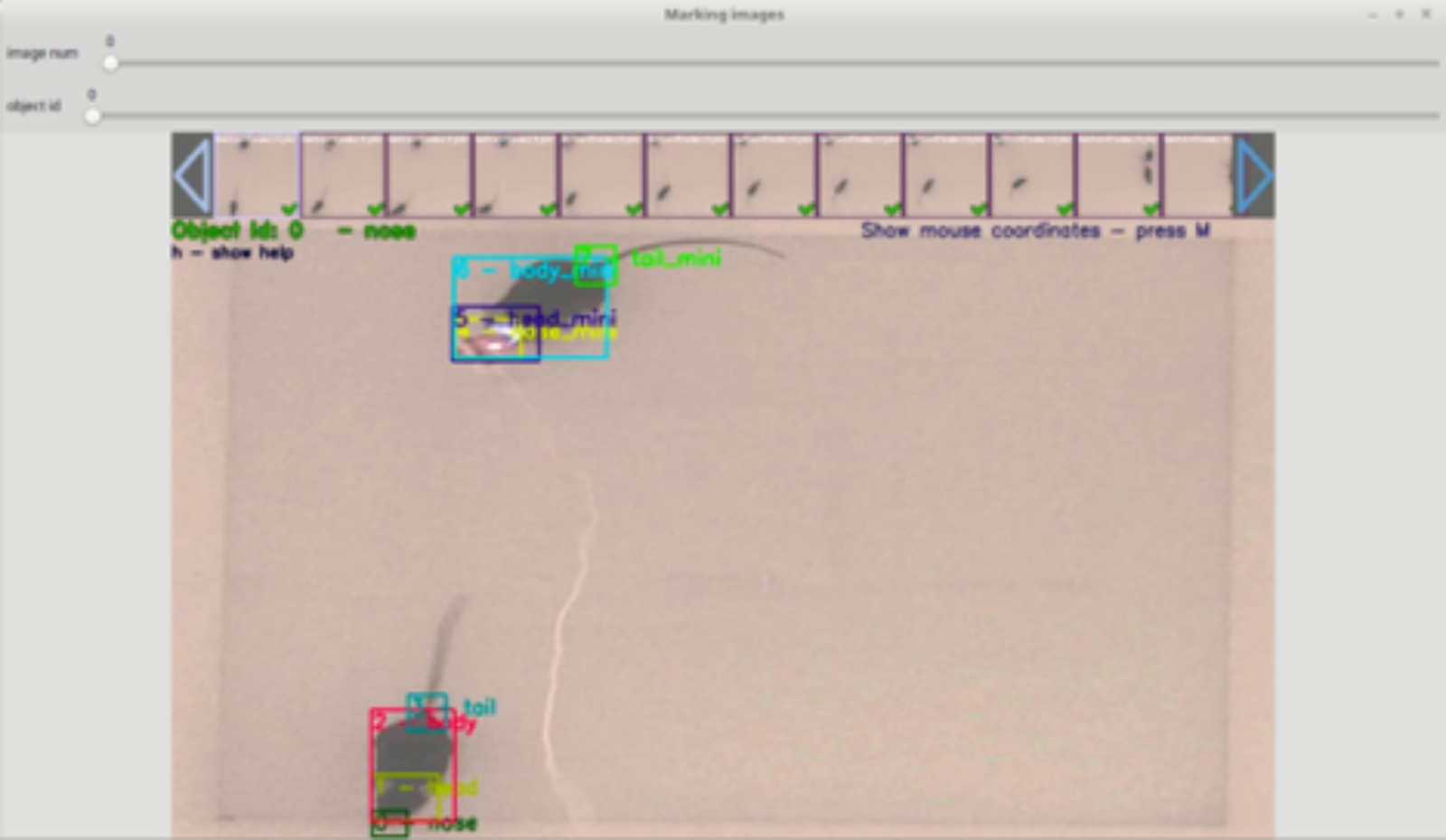The height and width of the screenshot is (840, 1446).
Task: Maximize the Marking images window
Action: pos(1399,14)
